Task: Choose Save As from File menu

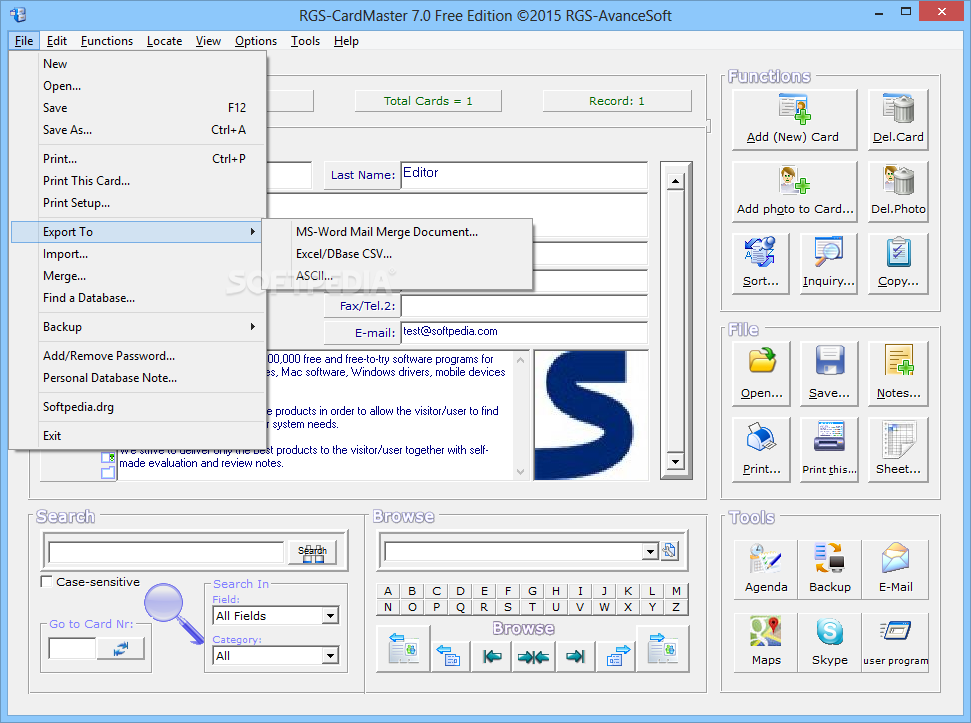Action: tap(136, 130)
